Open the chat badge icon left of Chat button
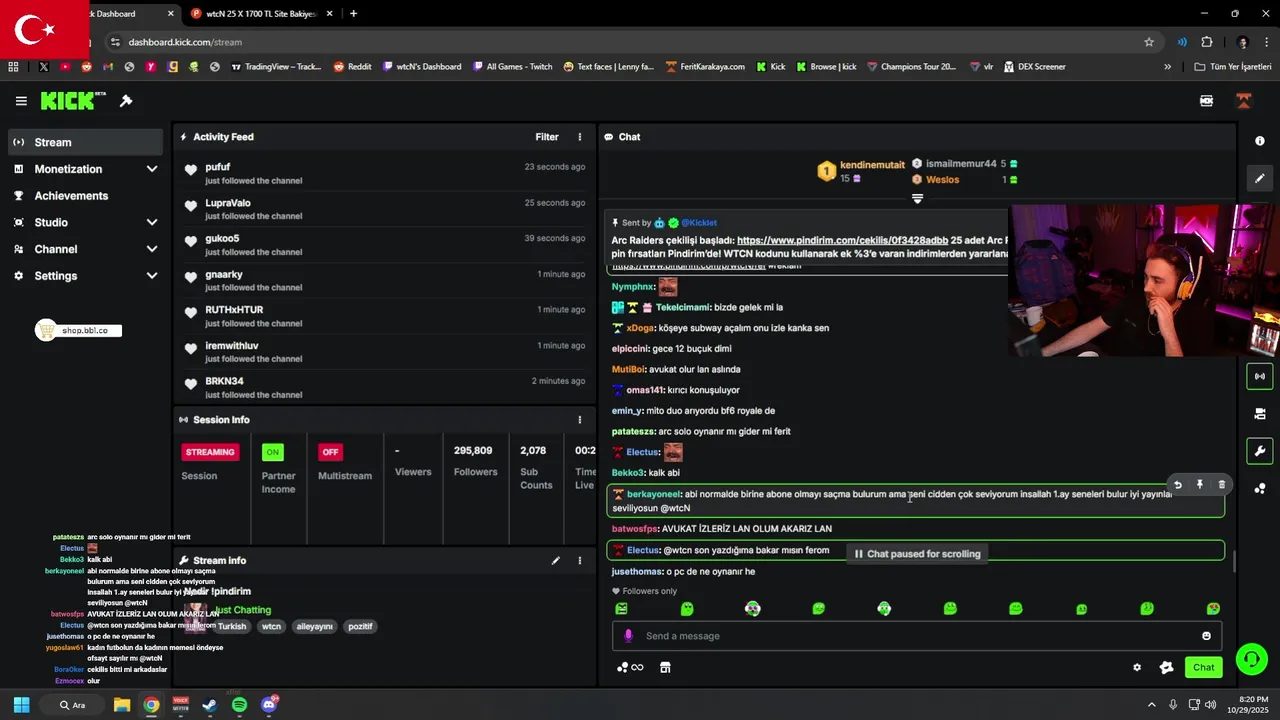Image resolution: width=1280 pixels, height=720 pixels. coord(1166,667)
